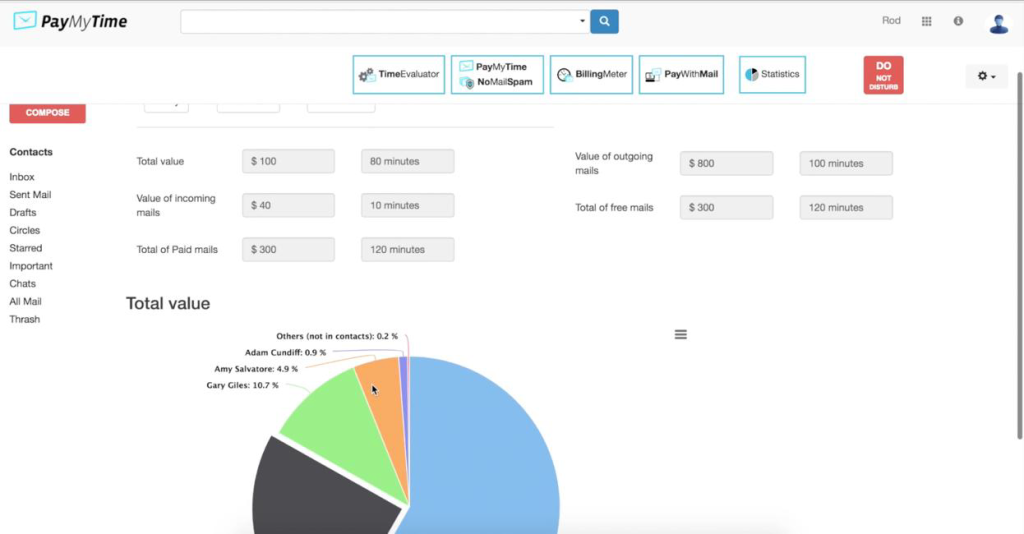
Task: Open the Thrash folder
Action: [24, 319]
